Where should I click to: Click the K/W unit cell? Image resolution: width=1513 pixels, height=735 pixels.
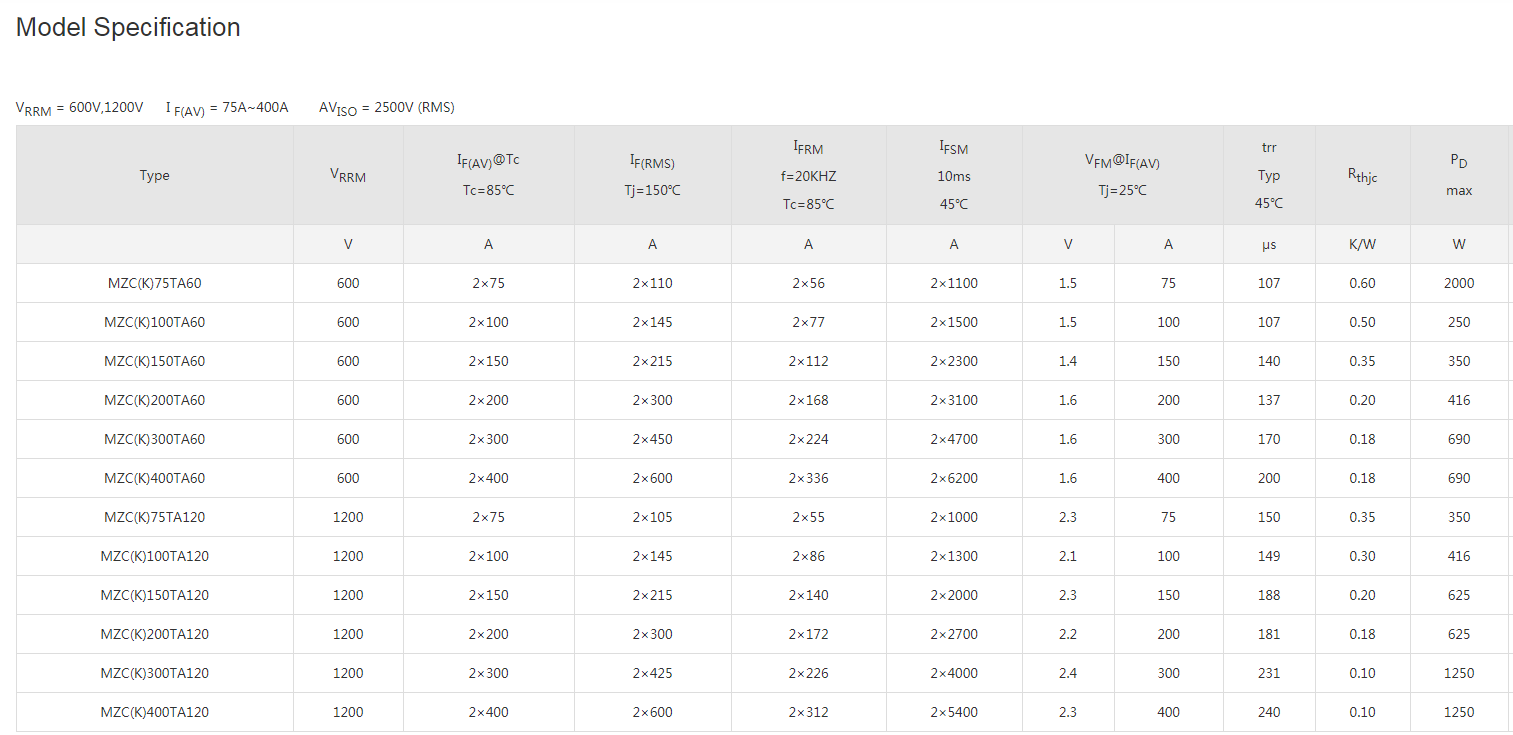[x=1362, y=244]
